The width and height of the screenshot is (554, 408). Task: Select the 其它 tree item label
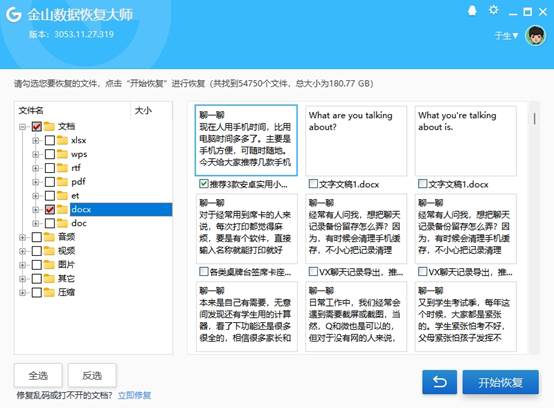click(x=66, y=279)
